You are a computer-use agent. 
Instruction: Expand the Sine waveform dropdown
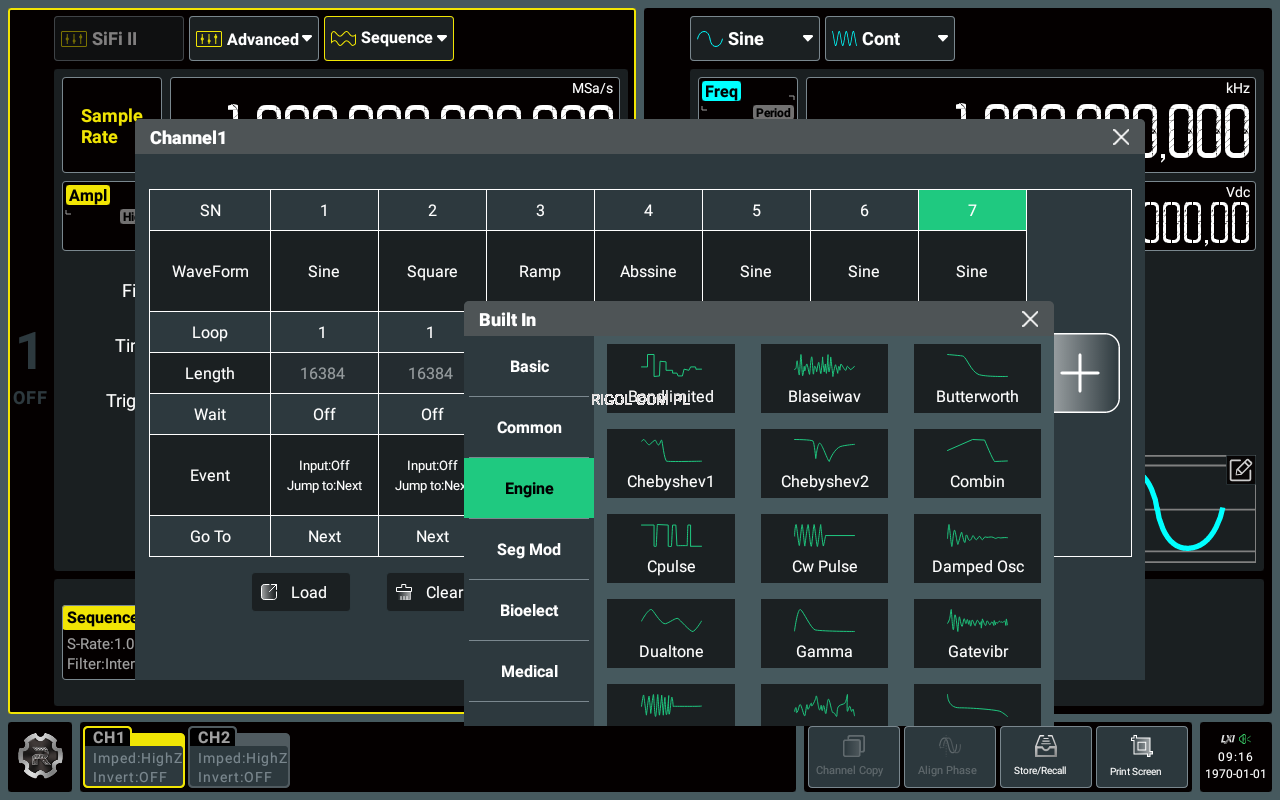pos(754,39)
